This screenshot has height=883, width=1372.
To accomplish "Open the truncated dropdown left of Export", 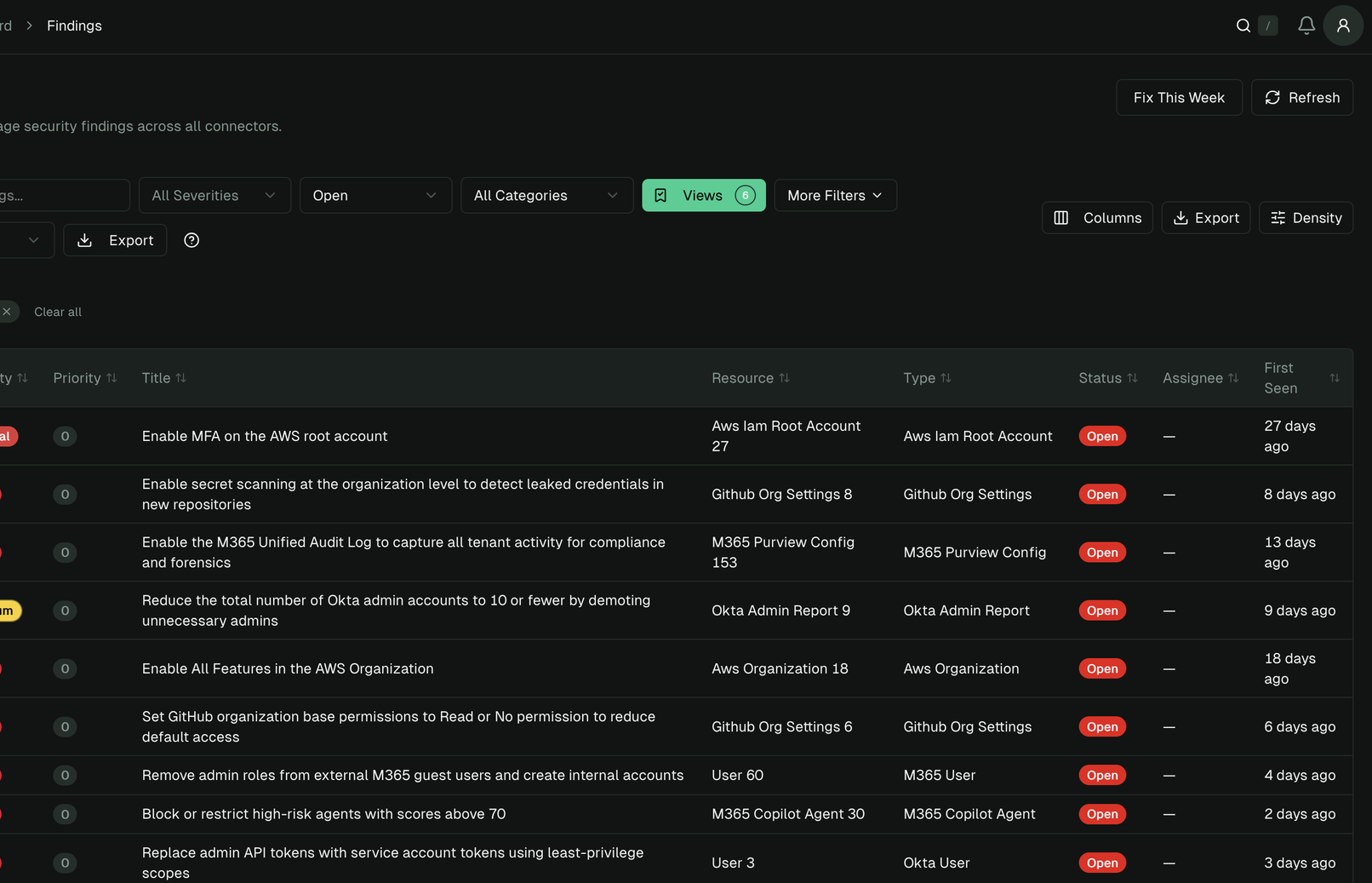I will [26, 240].
